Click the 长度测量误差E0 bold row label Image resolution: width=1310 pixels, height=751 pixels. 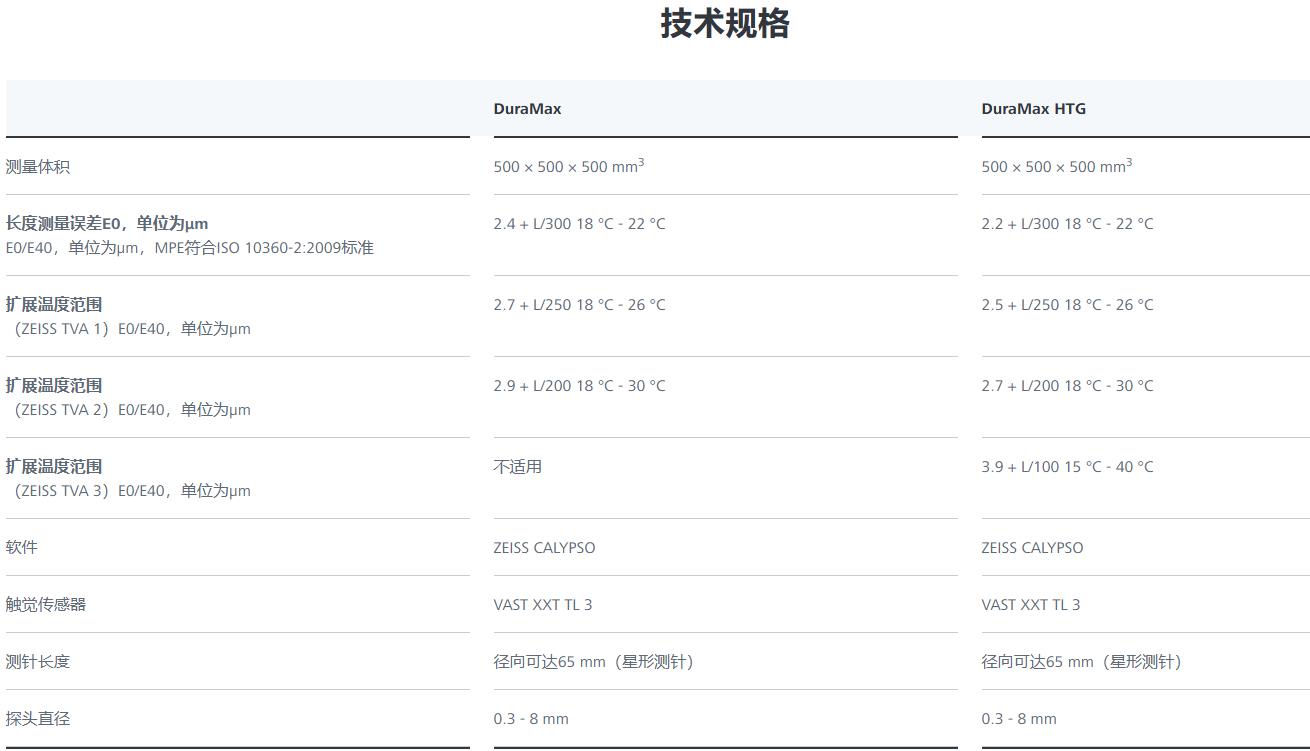coord(107,224)
